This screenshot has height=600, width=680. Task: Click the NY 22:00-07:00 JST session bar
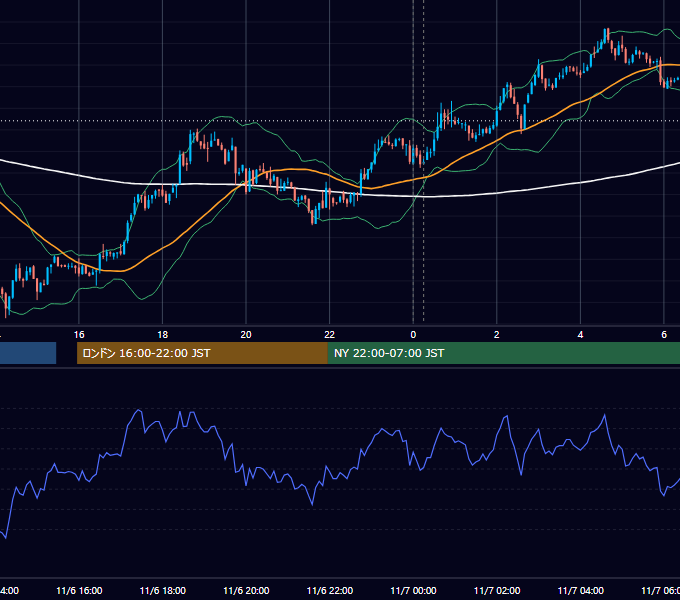503,353
